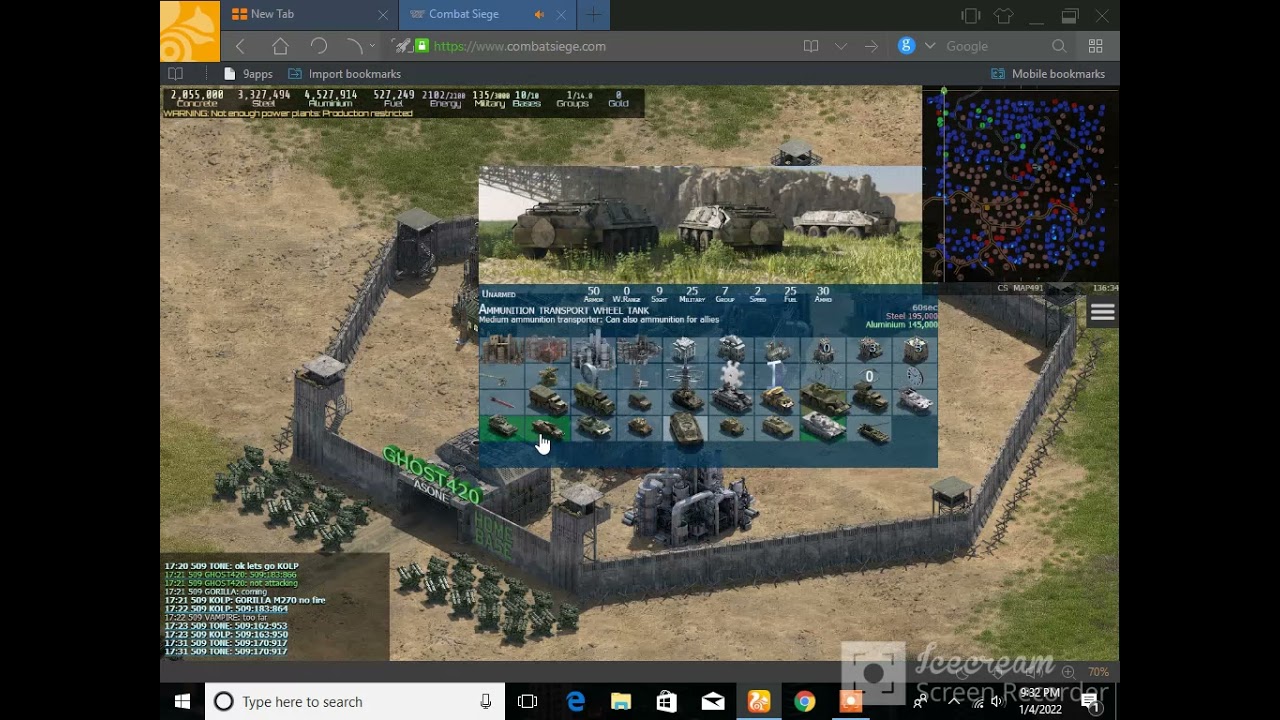Expand the forward history dropdown arrow
Viewport: 1280px width, 720px height.
click(372, 46)
